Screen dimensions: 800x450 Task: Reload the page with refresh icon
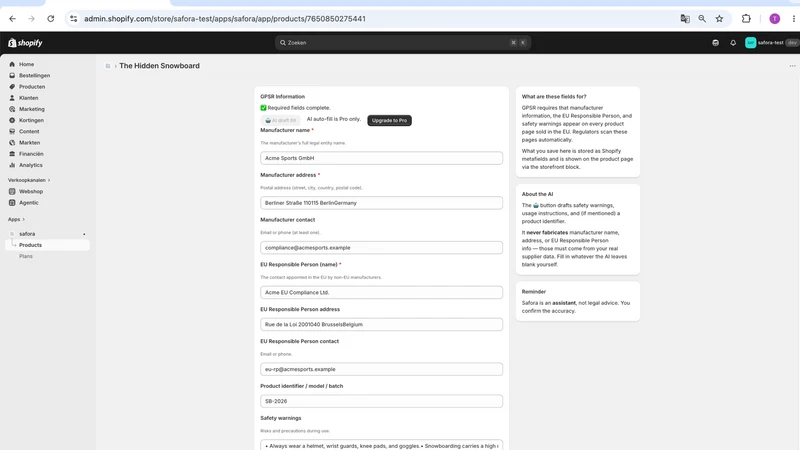point(51,19)
